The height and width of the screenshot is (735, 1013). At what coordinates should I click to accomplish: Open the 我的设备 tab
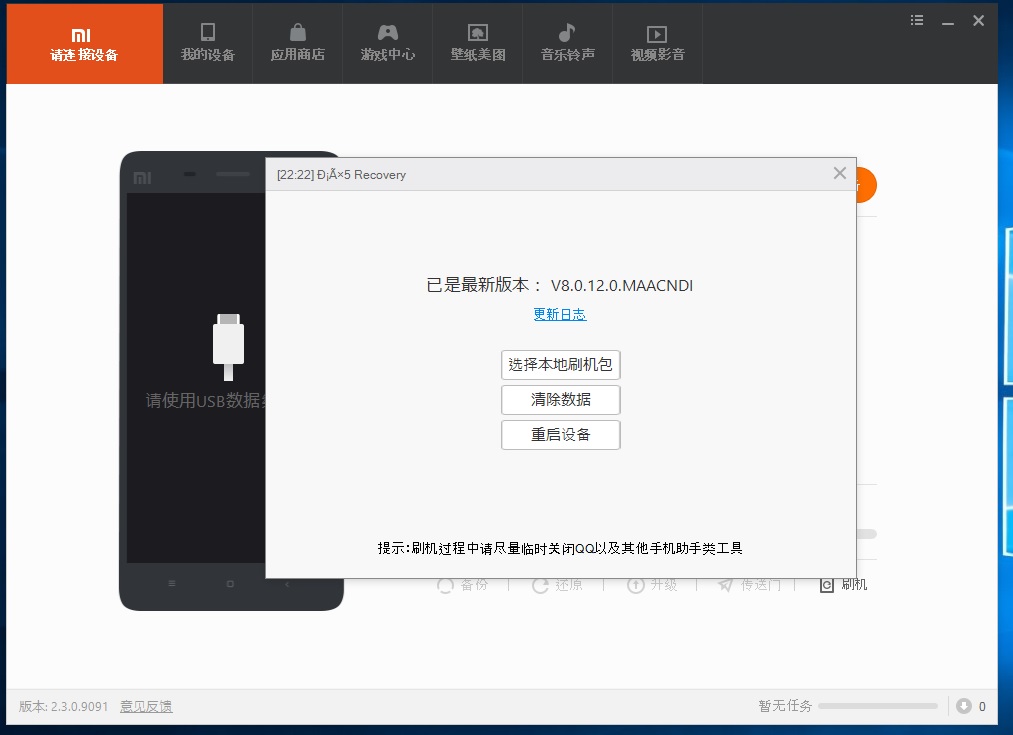point(207,43)
